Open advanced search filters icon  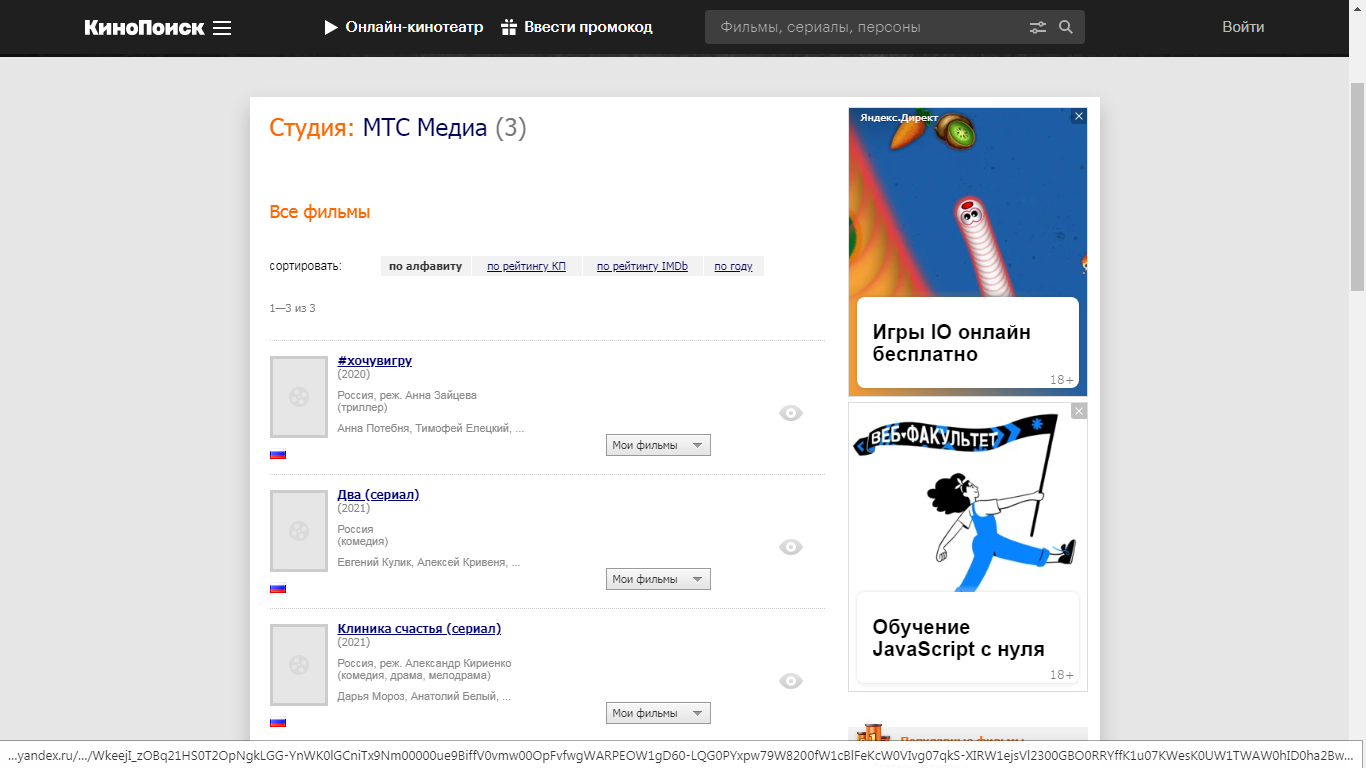point(1038,28)
